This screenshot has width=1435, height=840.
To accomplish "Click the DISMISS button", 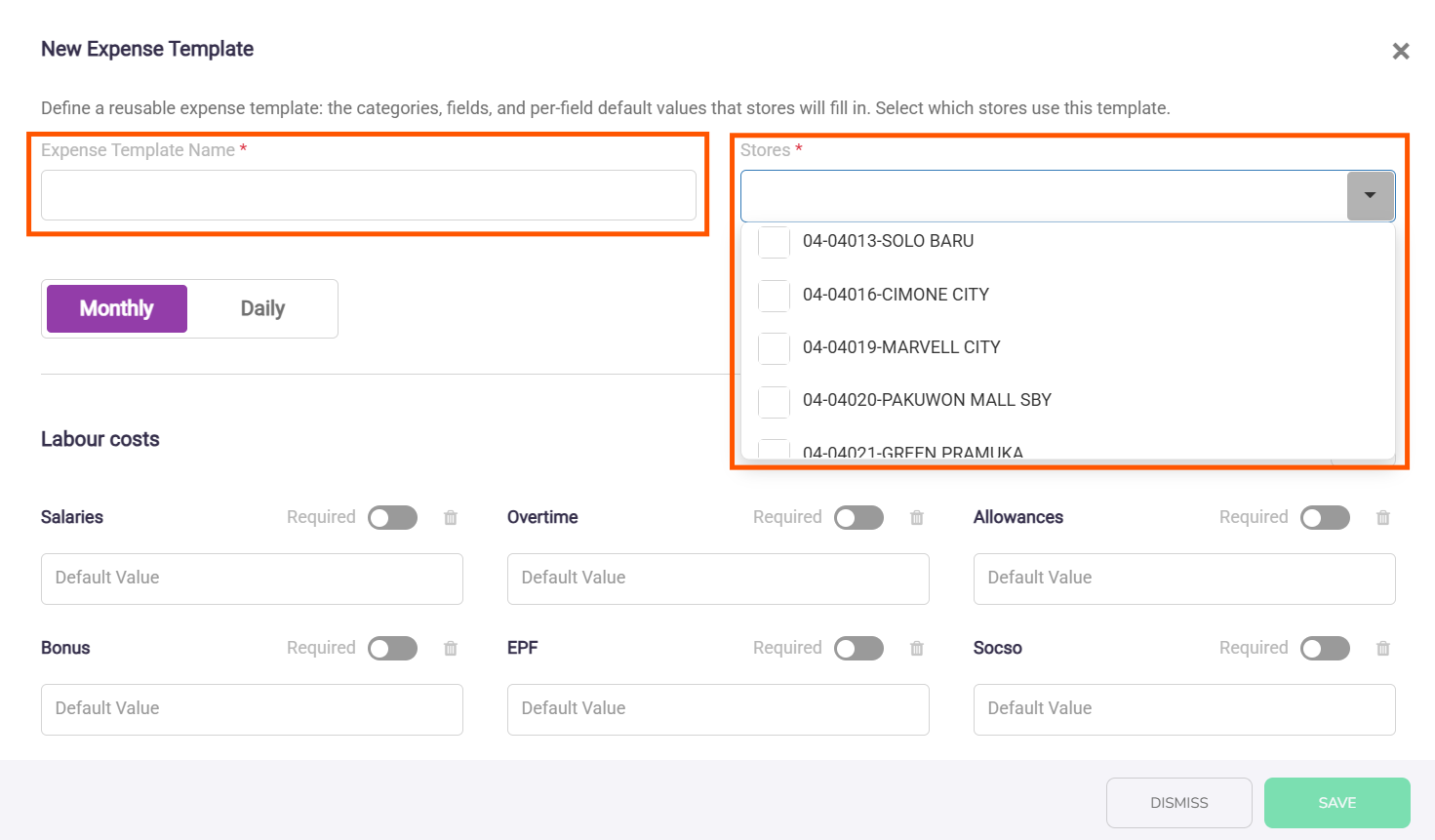I will (1179, 803).
